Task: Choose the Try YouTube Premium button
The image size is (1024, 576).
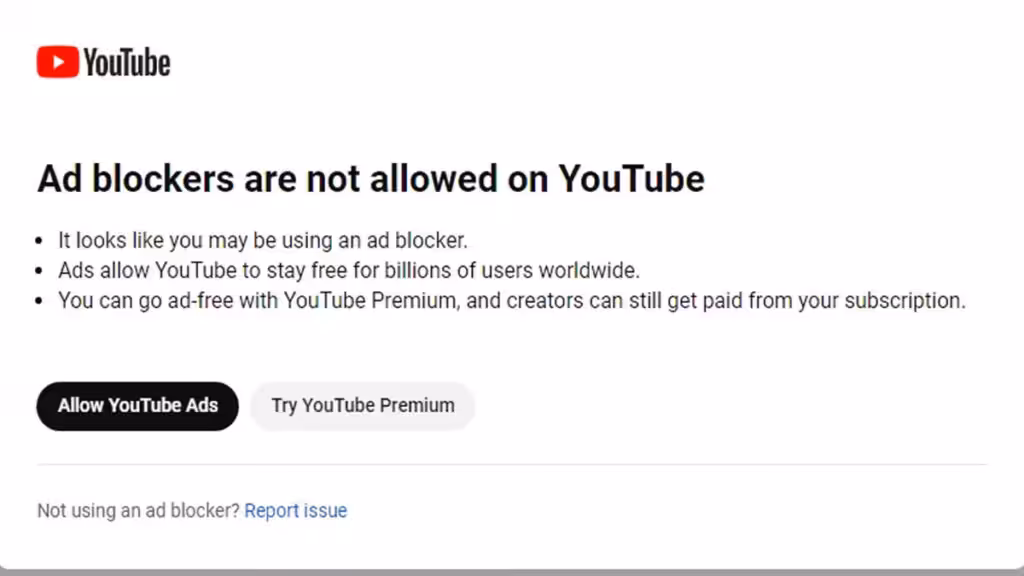Action: tap(362, 406)
